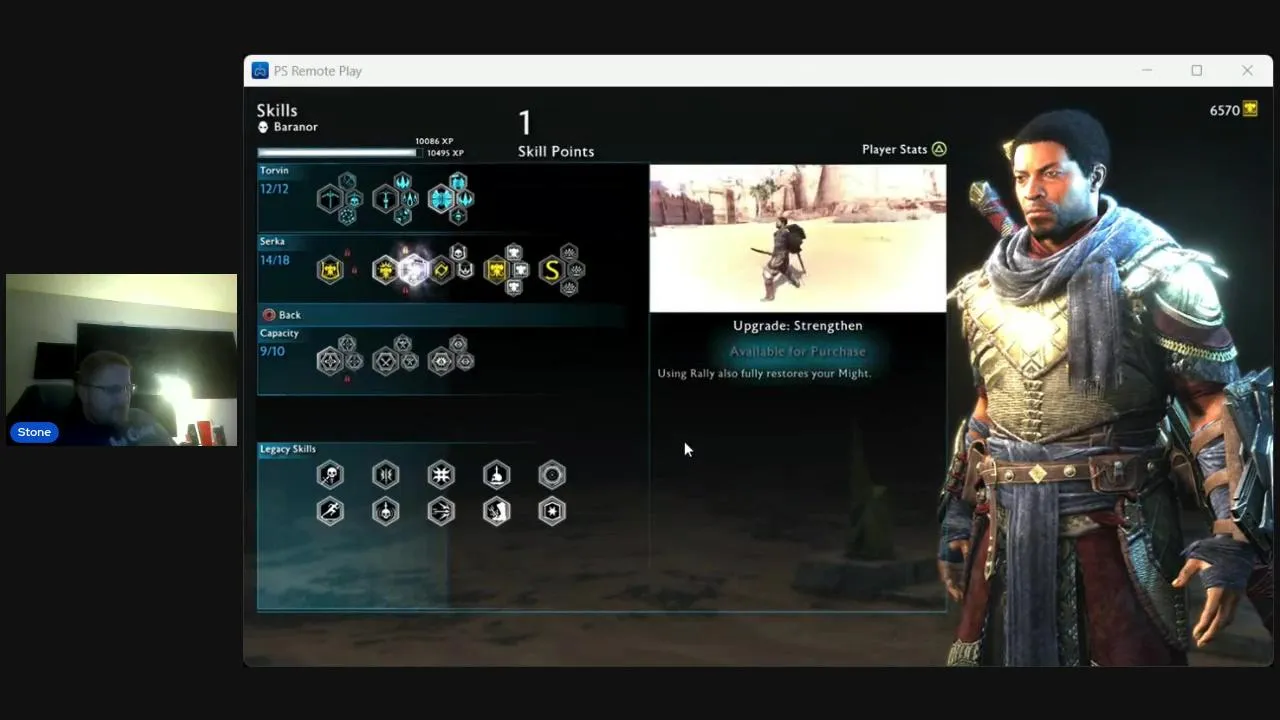Select the yellow armor skill with white upgrades
This screenshot has width=1280, height=720.
(x=496, y=269)
